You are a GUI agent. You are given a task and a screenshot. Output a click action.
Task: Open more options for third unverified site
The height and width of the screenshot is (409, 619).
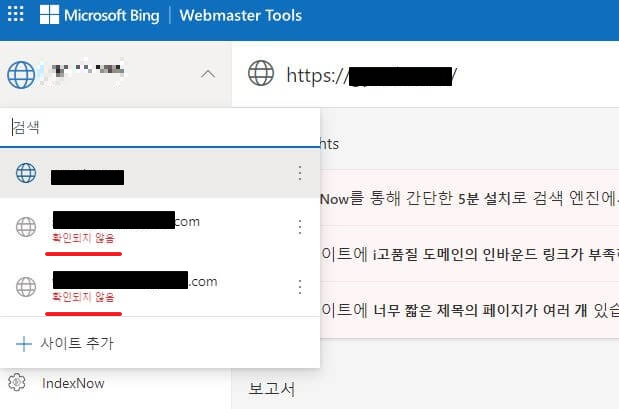point(300,287)
